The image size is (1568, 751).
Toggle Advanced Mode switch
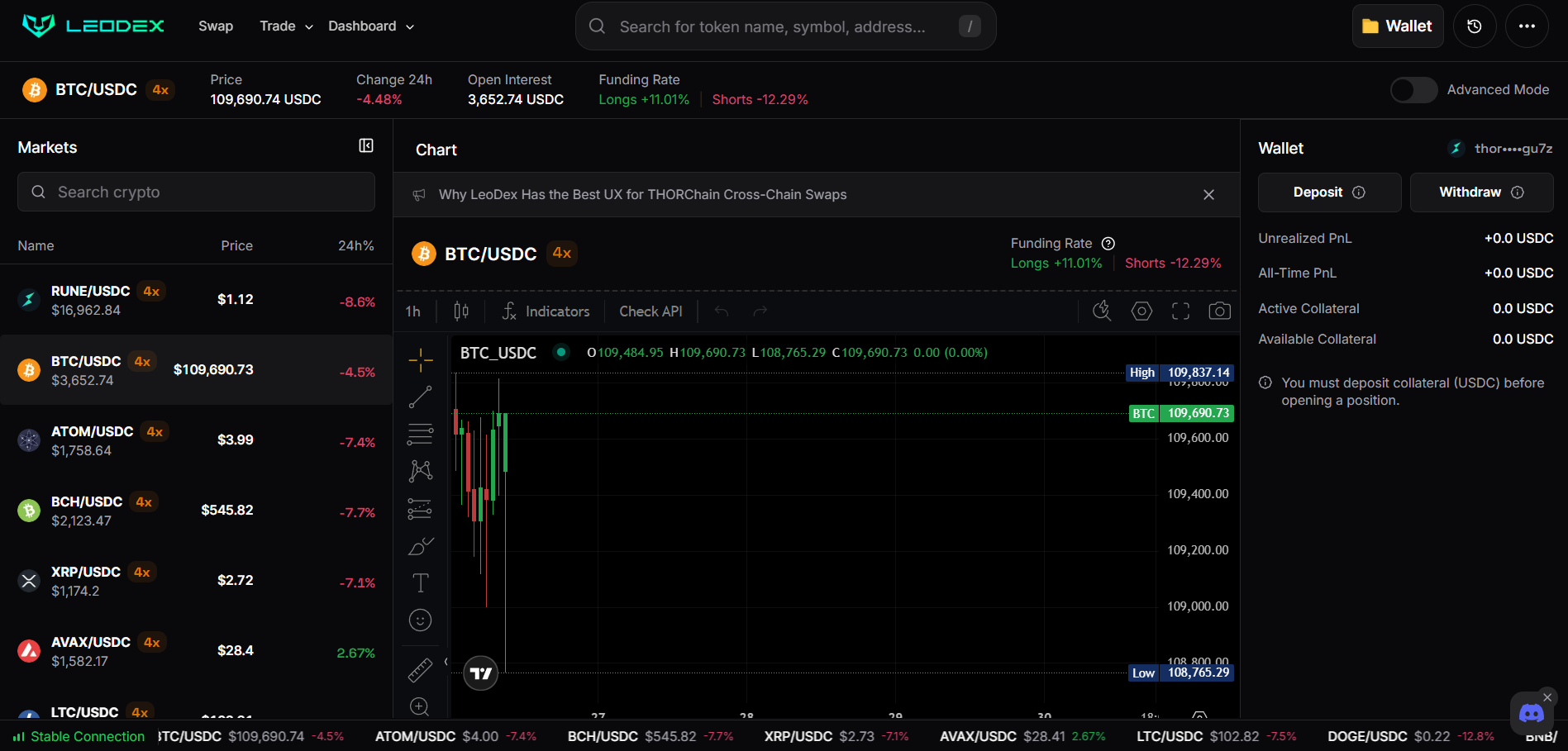point(1413,90)
